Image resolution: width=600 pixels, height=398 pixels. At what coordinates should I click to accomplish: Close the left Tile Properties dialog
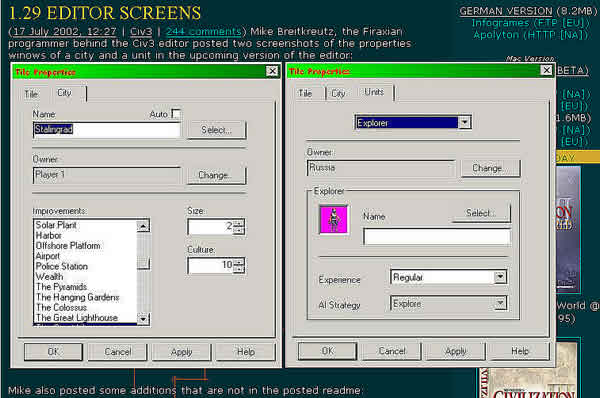click(x=272, y=71)
